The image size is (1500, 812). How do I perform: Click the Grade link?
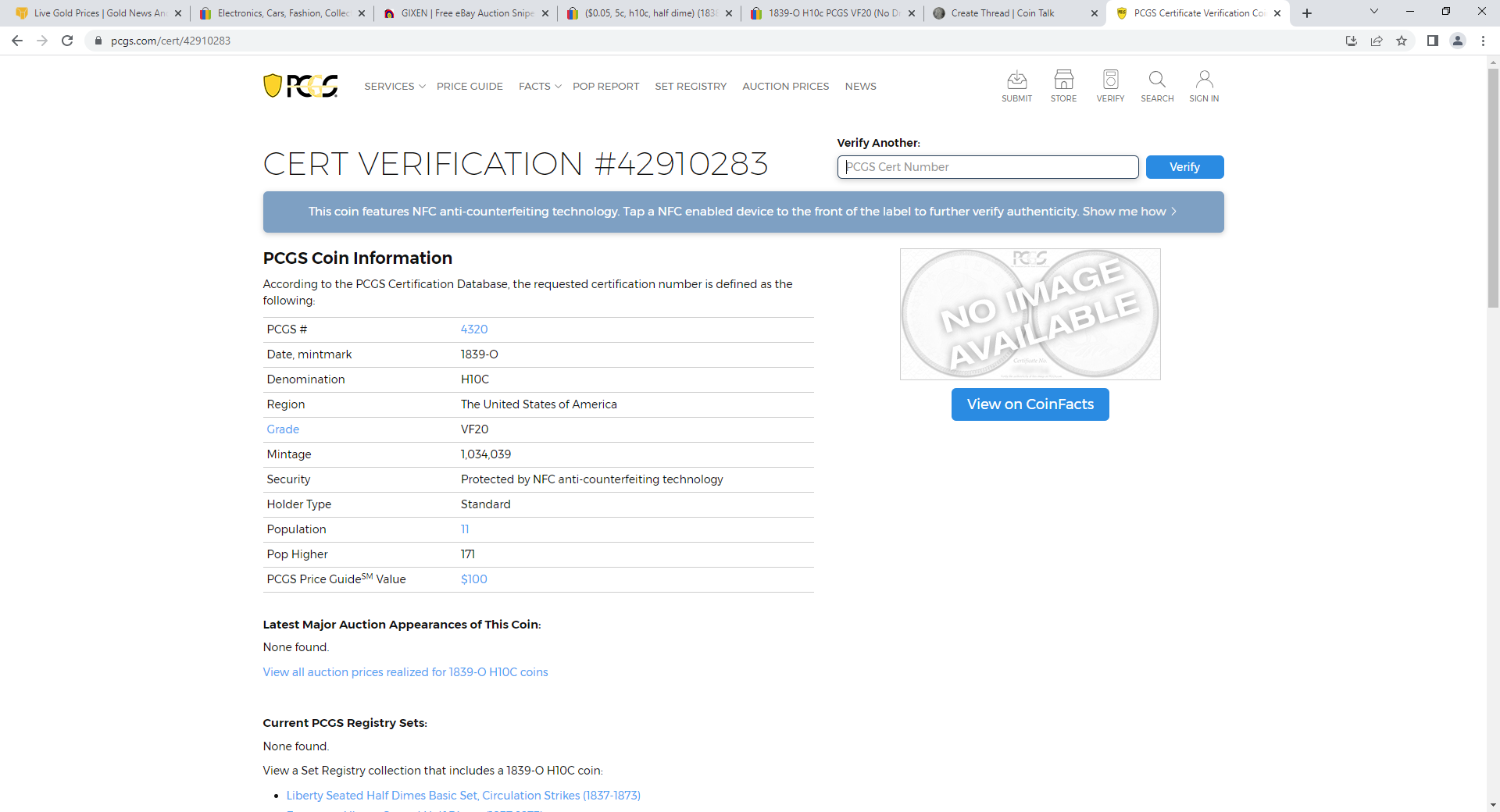283,429
